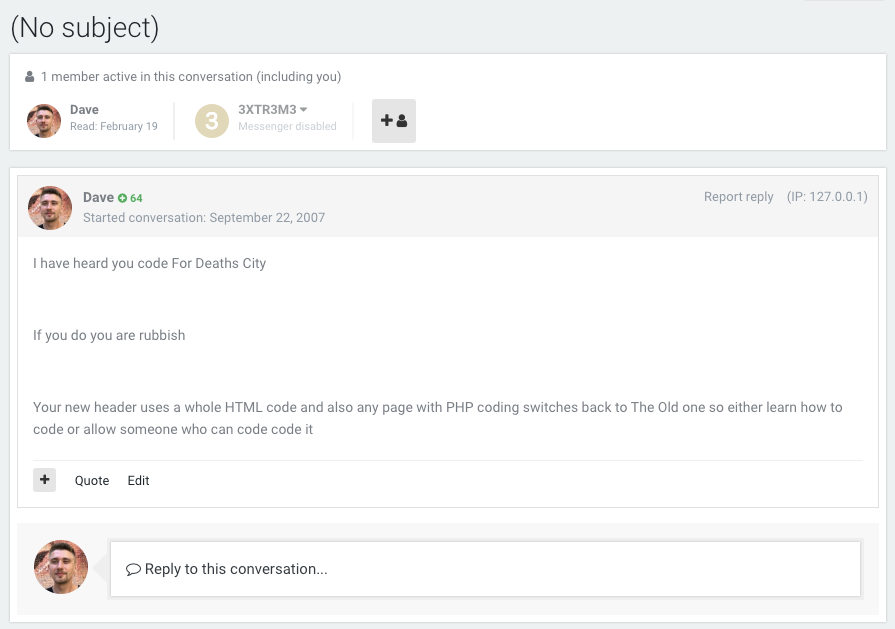The height and width of the screenshot is (629, 895).
Task: Click your avatar beside the reply box
Action: (61, 567)
